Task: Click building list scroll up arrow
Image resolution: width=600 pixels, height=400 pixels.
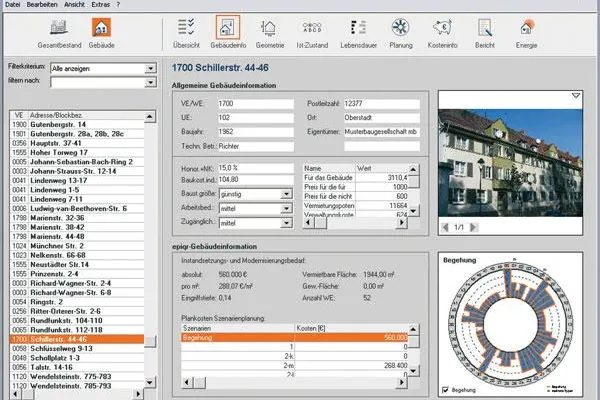Action: pos(150,116)
